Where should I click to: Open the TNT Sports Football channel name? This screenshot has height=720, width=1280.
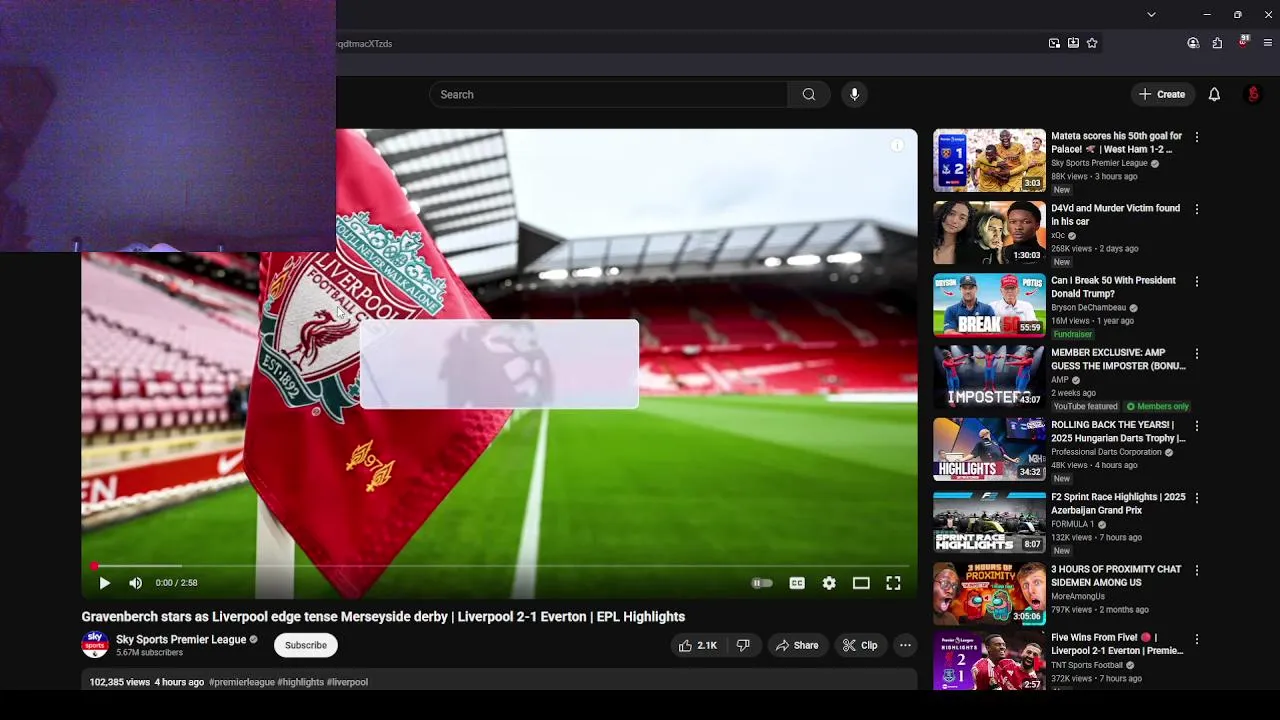[1086, 666]
